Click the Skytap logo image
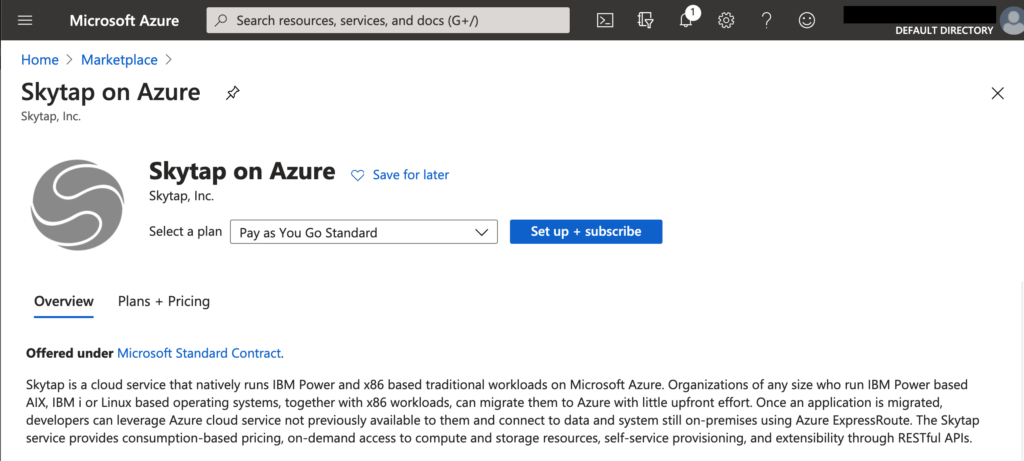 77,205
